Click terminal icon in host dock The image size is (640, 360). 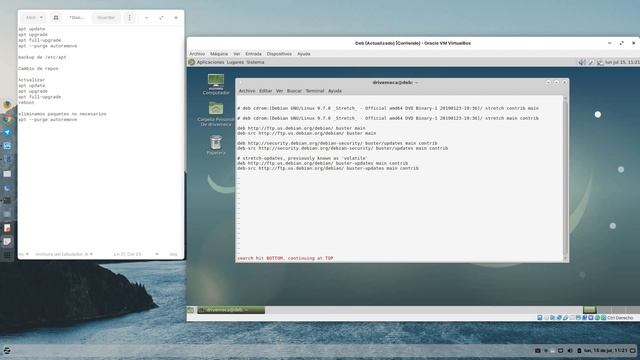tap(7, 201)
